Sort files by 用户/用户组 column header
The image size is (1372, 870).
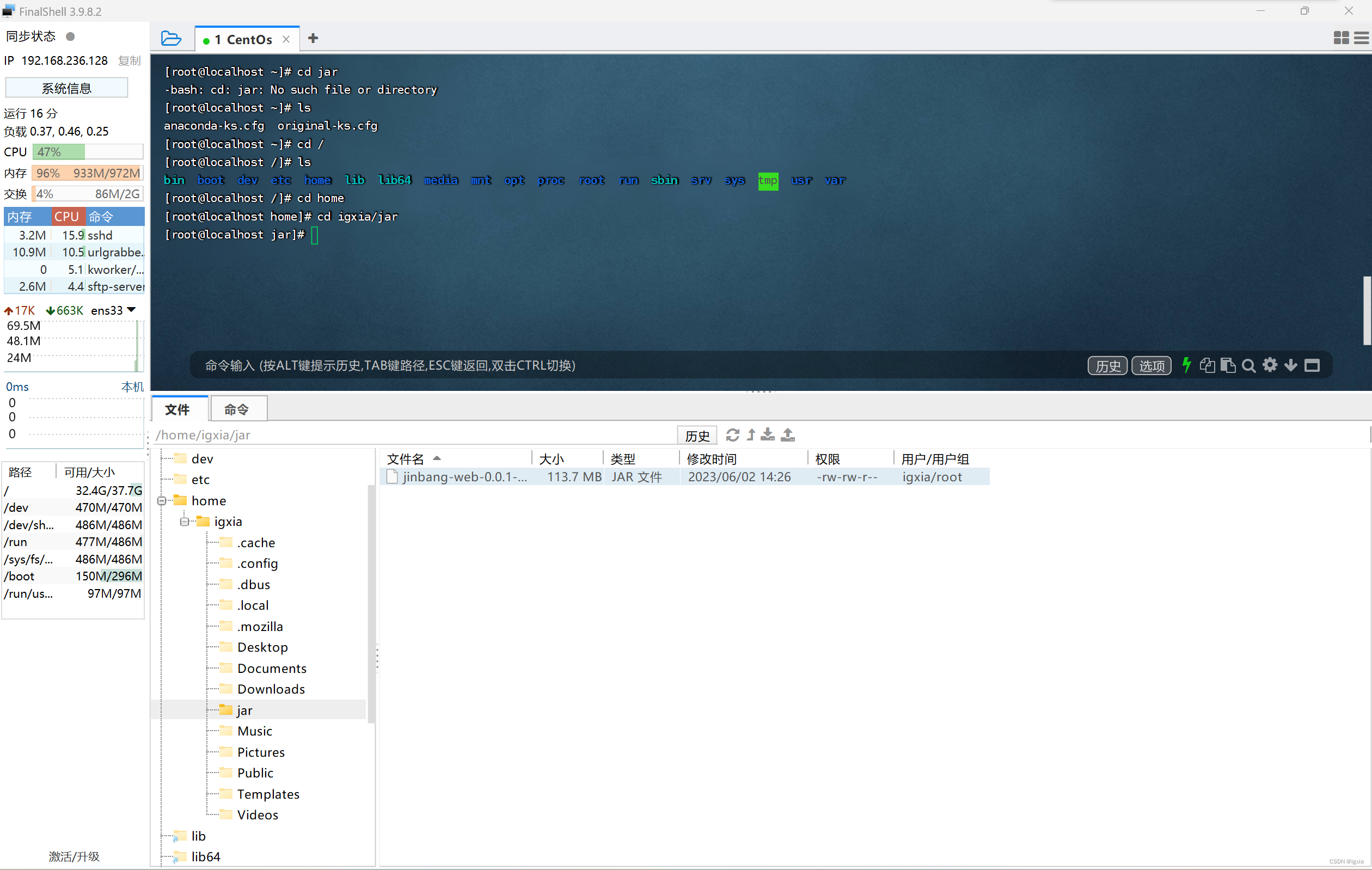pyautogui.click(x=941, y=458)
